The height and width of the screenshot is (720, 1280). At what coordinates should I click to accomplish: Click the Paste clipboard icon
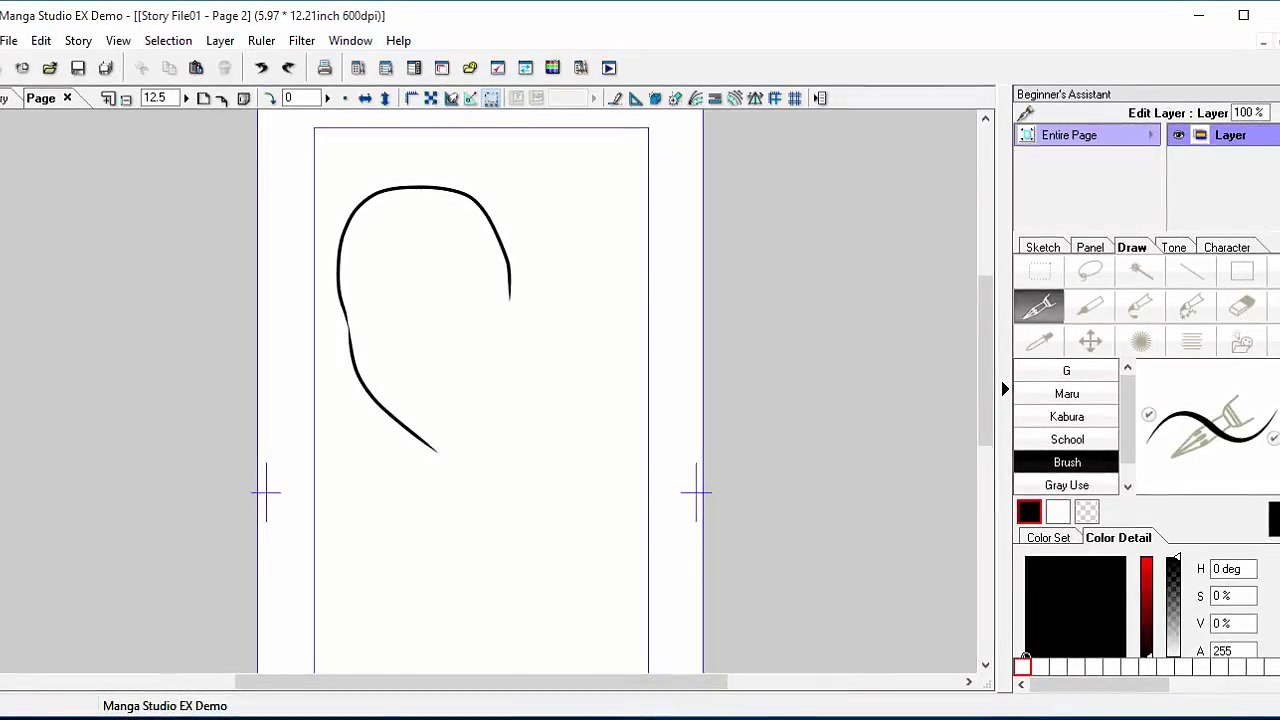(x=196, y=68)
